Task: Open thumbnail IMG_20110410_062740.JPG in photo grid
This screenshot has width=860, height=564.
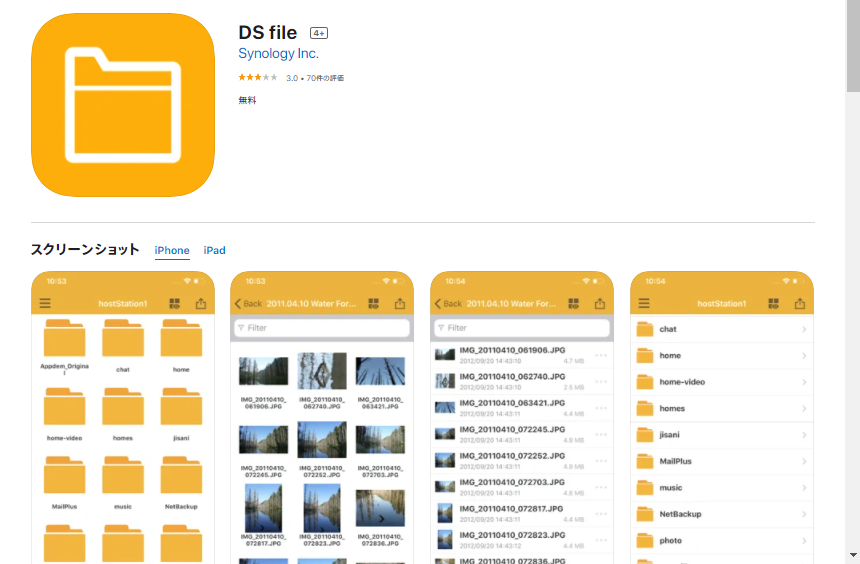Action: (x=322, y=371)
